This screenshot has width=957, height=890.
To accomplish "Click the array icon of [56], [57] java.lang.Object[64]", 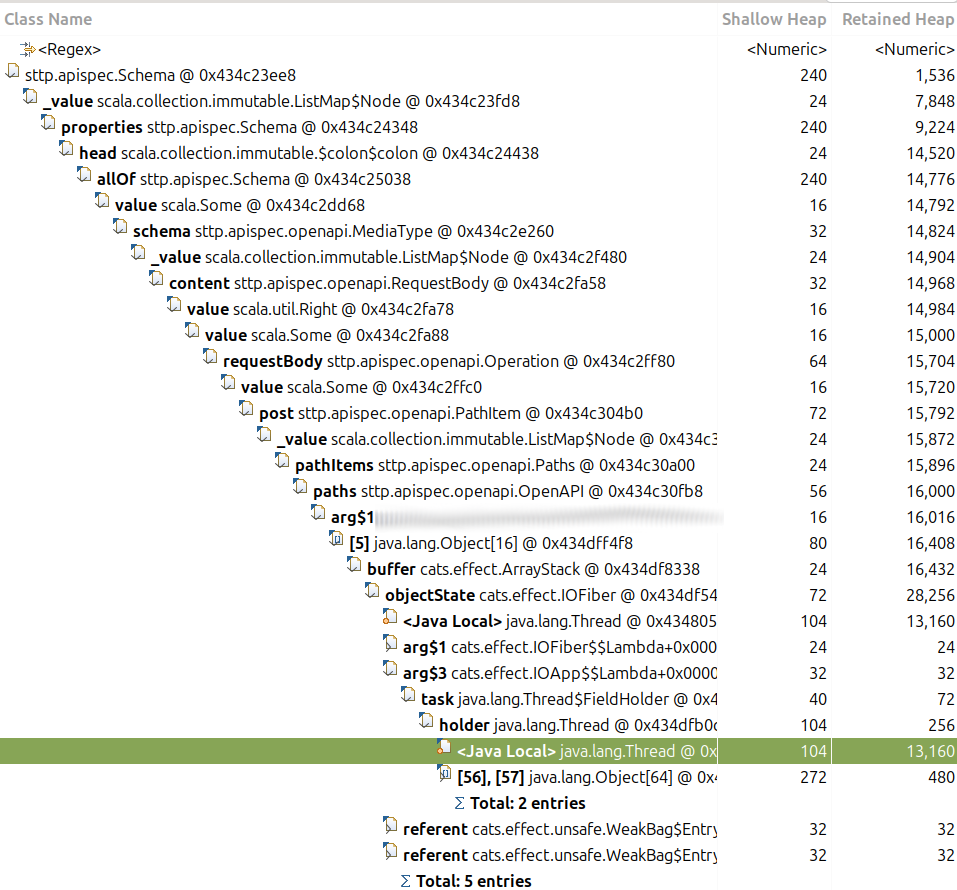I will coord(444,773).
